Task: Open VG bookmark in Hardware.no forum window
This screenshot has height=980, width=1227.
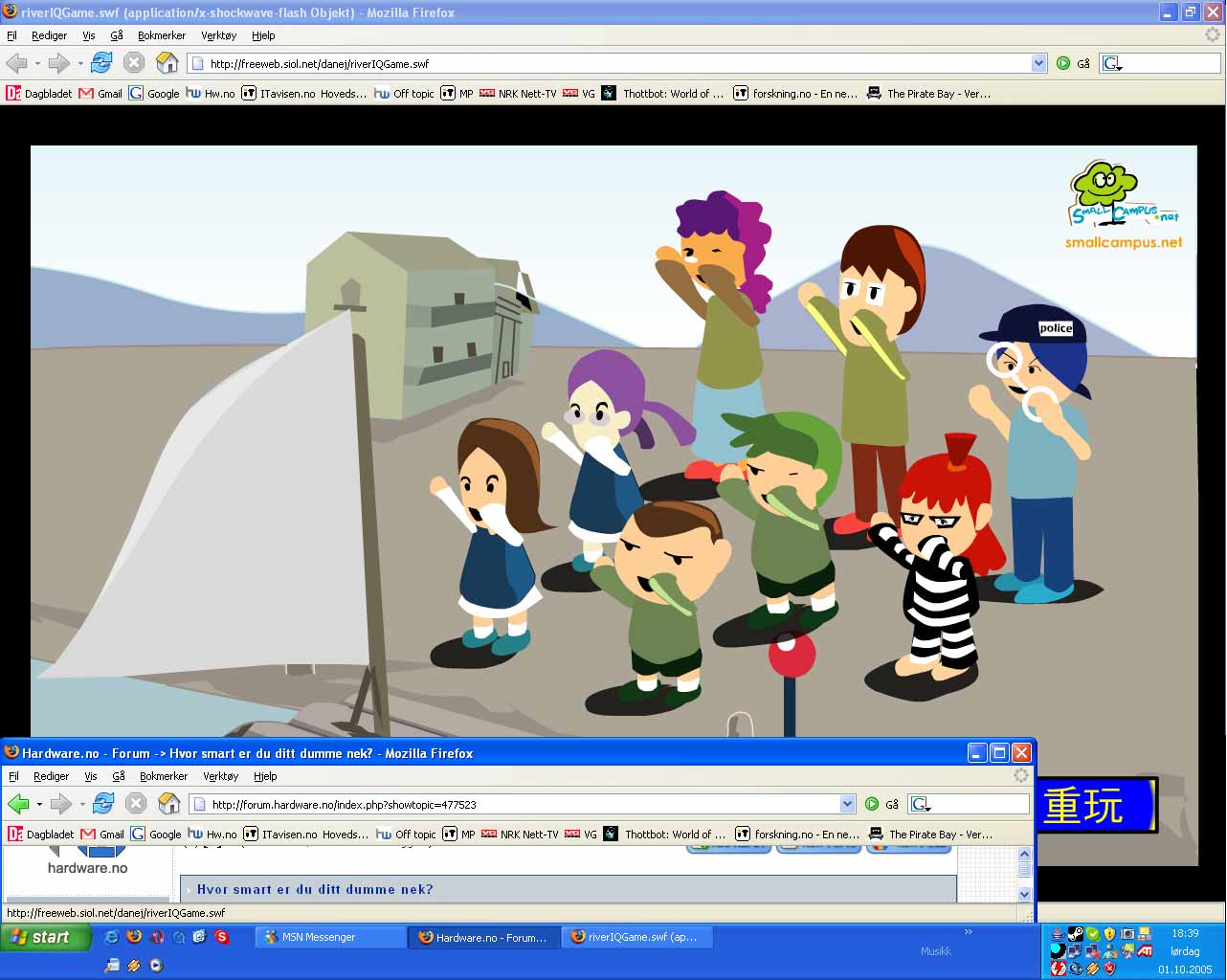Action: (581, 834)
